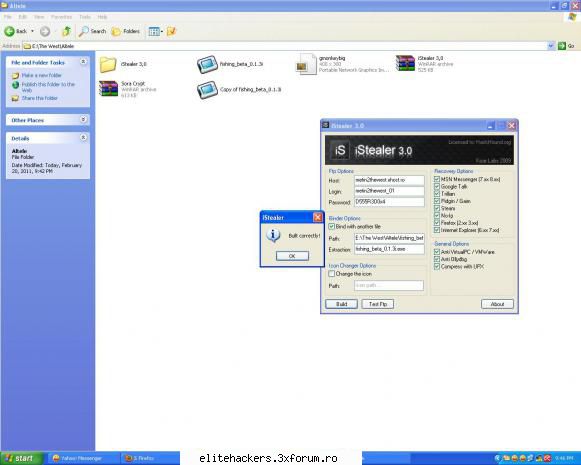Toggle the Folders pane button
This screenshot has height=465, width=581.
click(x=126, y=31)
